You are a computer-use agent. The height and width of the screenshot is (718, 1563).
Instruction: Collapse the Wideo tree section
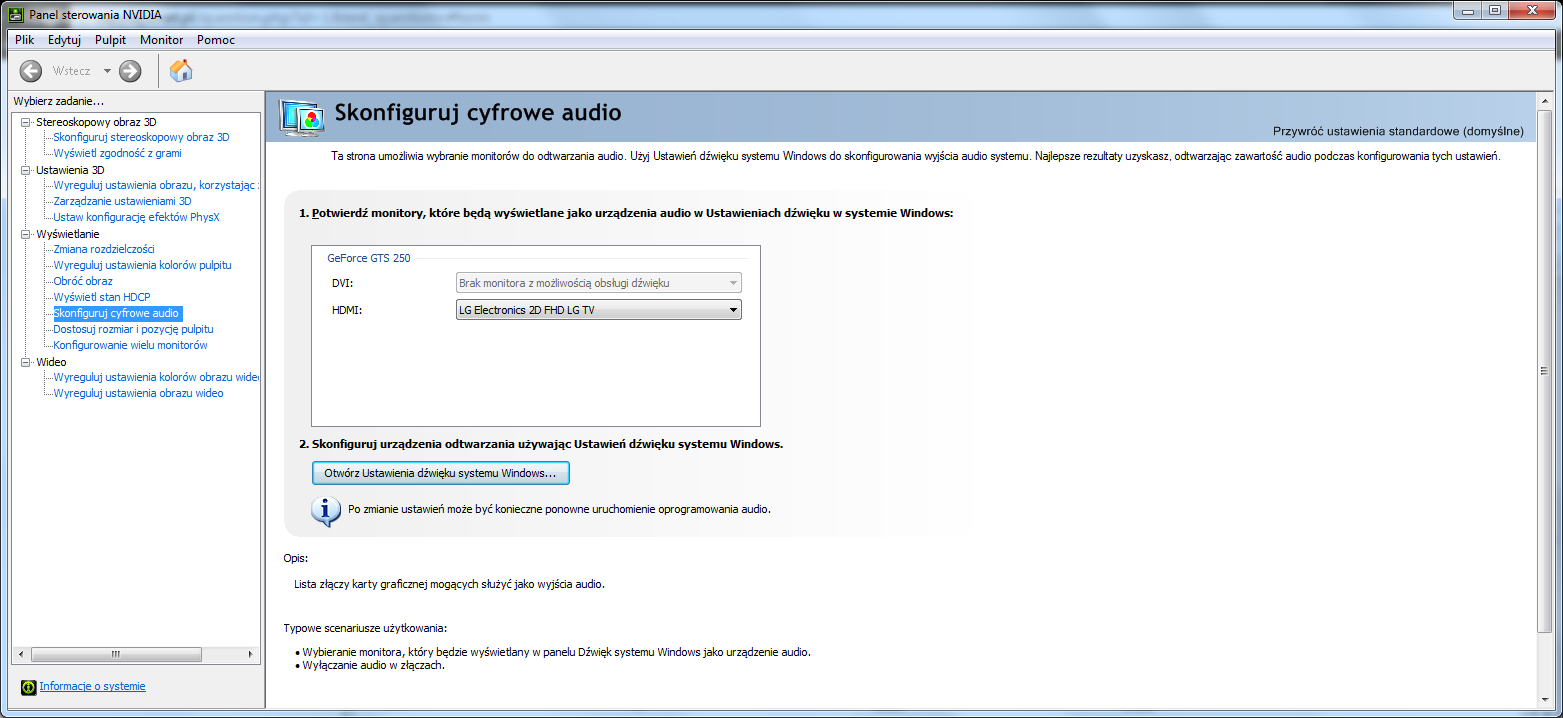point(27,362)
